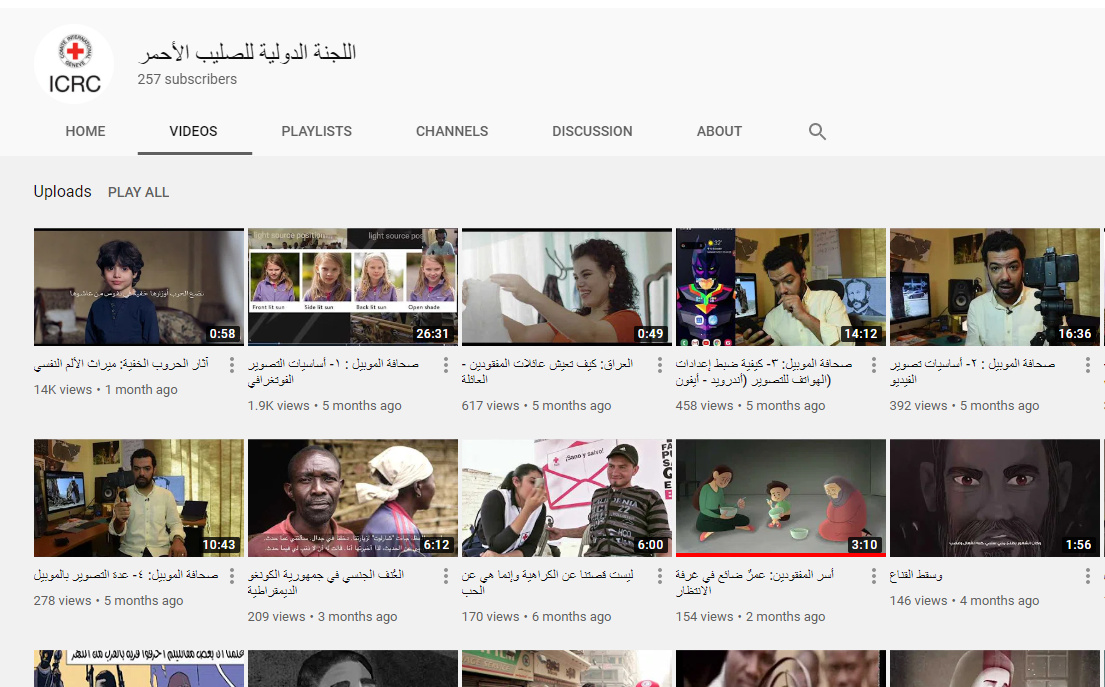Switch to the HOME tab
Image resolution: width=1105 pixels, height=687 pixels.
(x=86, y=131)
